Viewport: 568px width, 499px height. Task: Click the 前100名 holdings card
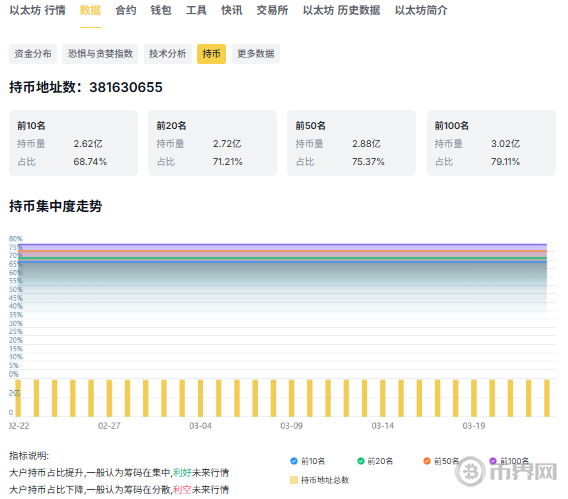[x=491, y=143]
